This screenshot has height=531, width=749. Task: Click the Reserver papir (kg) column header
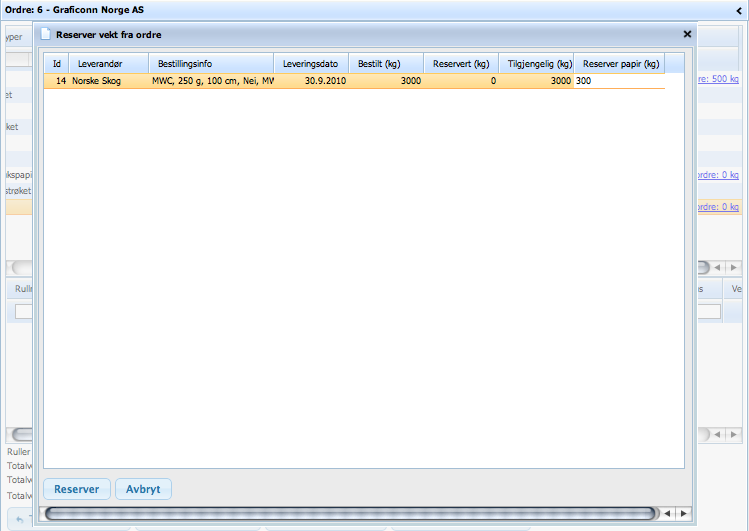620,64
